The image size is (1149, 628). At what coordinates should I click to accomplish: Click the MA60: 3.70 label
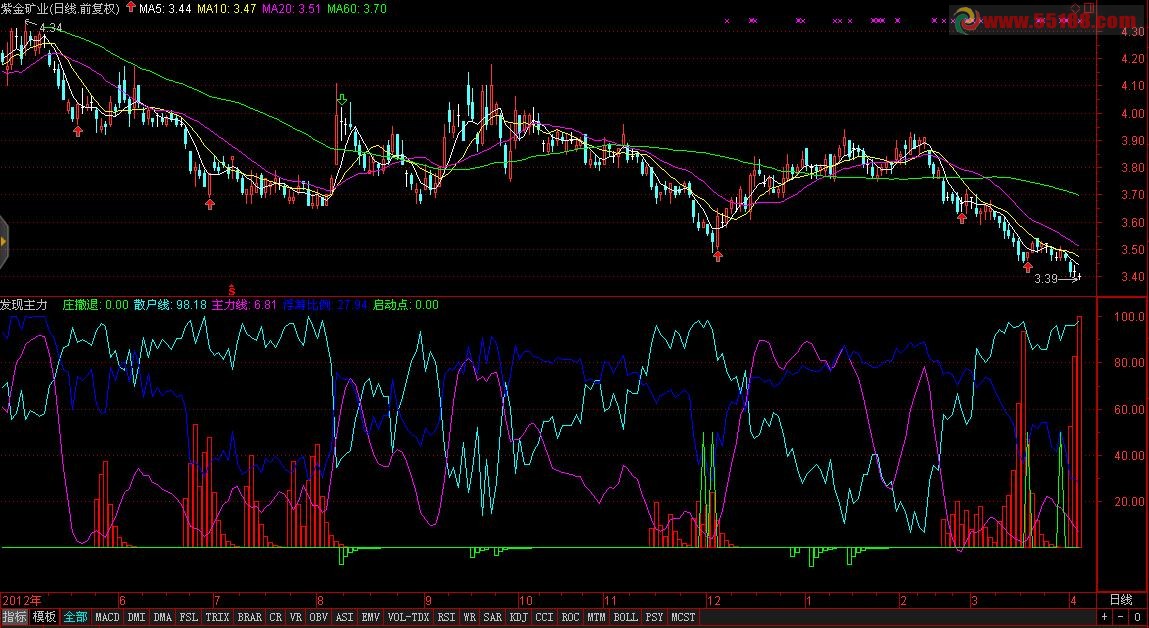point(356,9)
